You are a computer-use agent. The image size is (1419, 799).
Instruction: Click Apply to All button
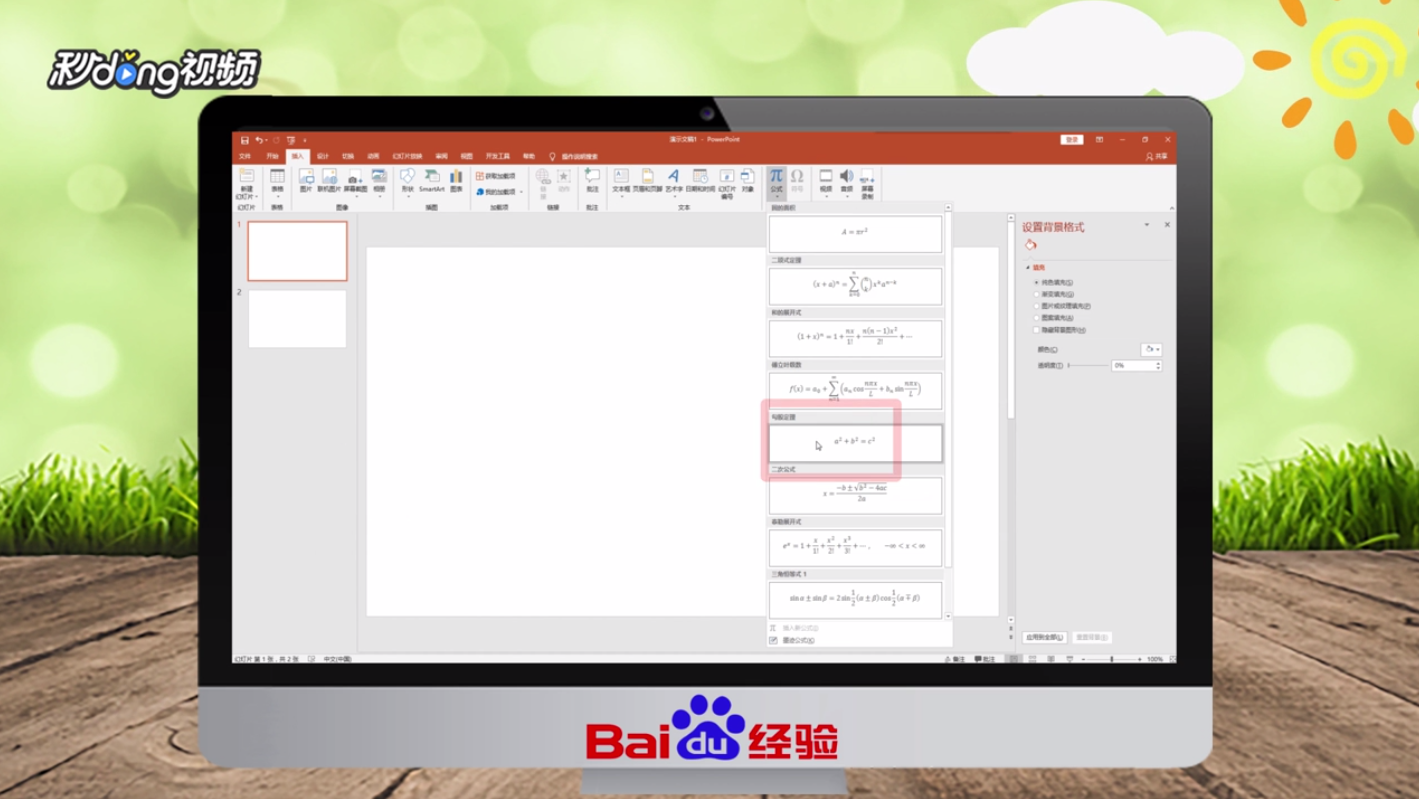point(1046,637)
